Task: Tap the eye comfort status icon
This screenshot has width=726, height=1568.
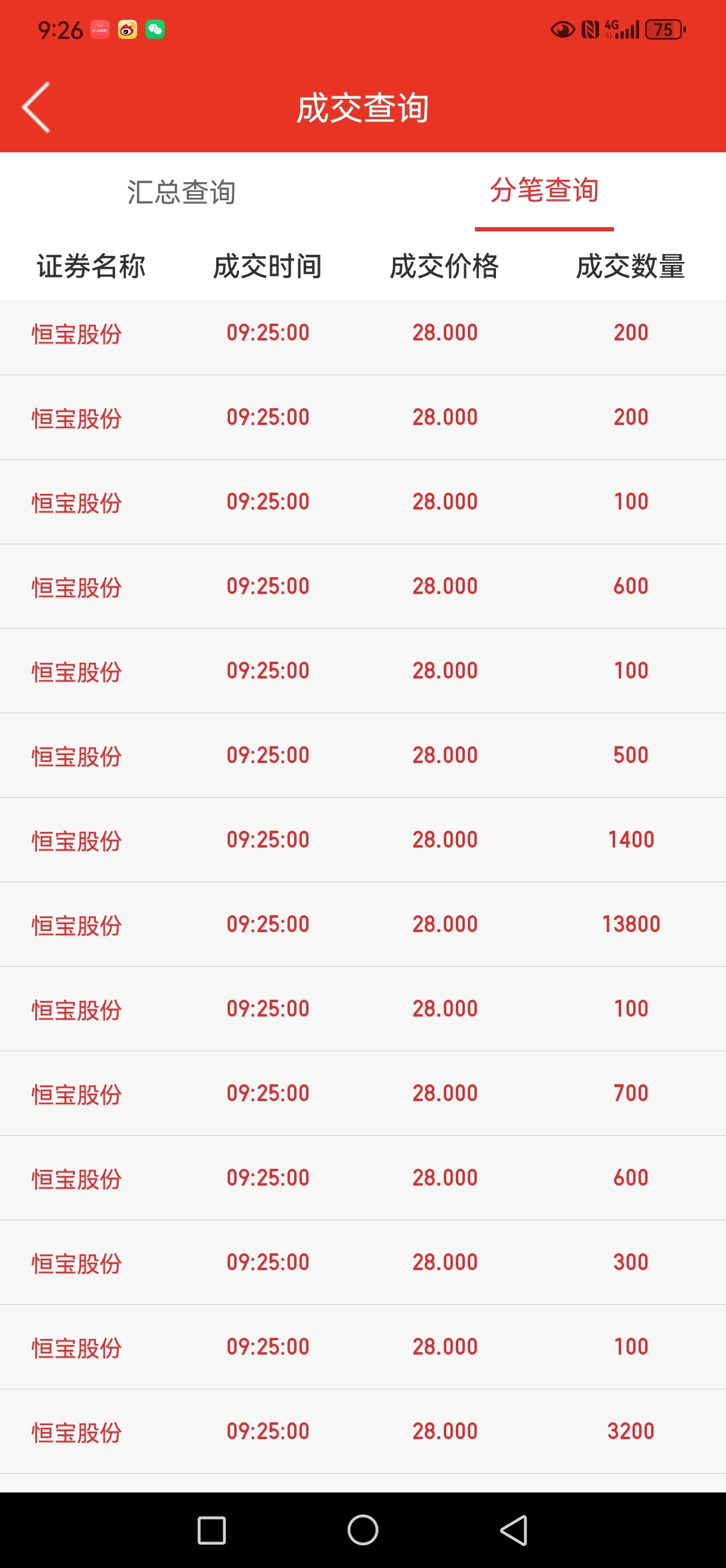Action: click(562, 29)
